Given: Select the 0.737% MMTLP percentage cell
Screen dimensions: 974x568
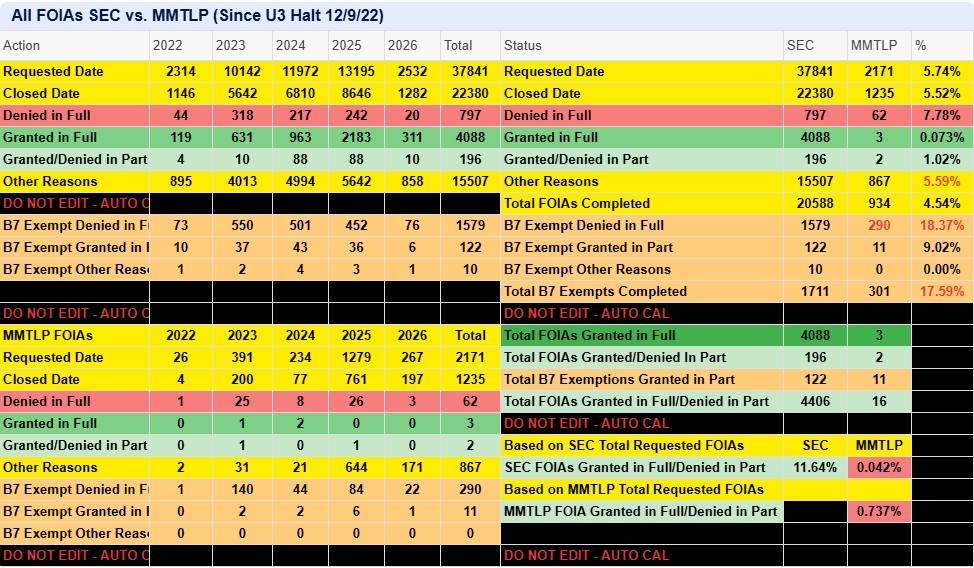Looking at the screenshot, I should click(879, 511).
